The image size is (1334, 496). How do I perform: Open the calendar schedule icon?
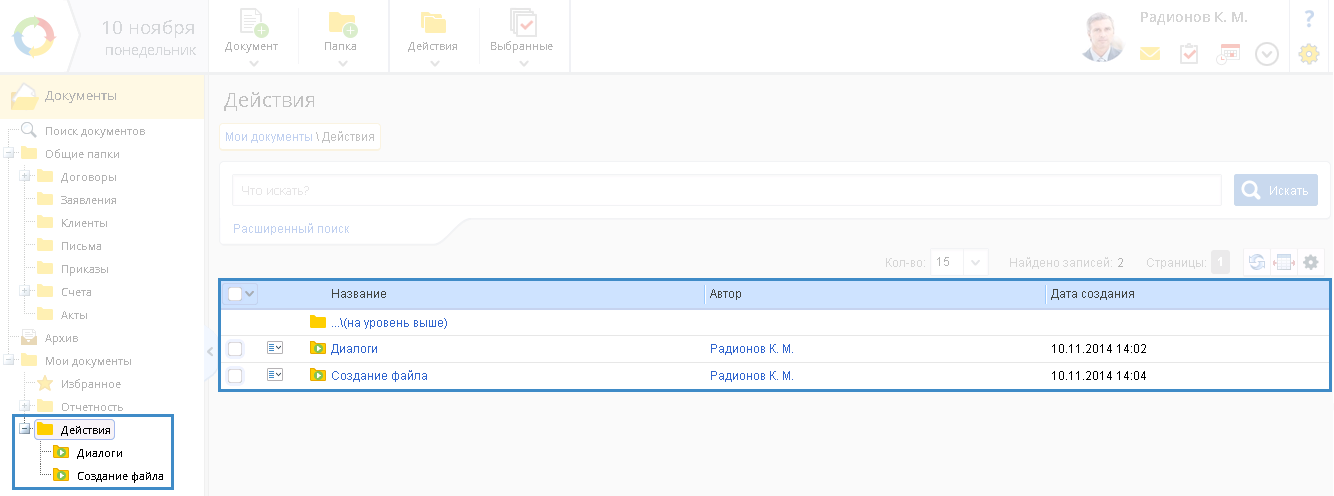coord(1228,54)
